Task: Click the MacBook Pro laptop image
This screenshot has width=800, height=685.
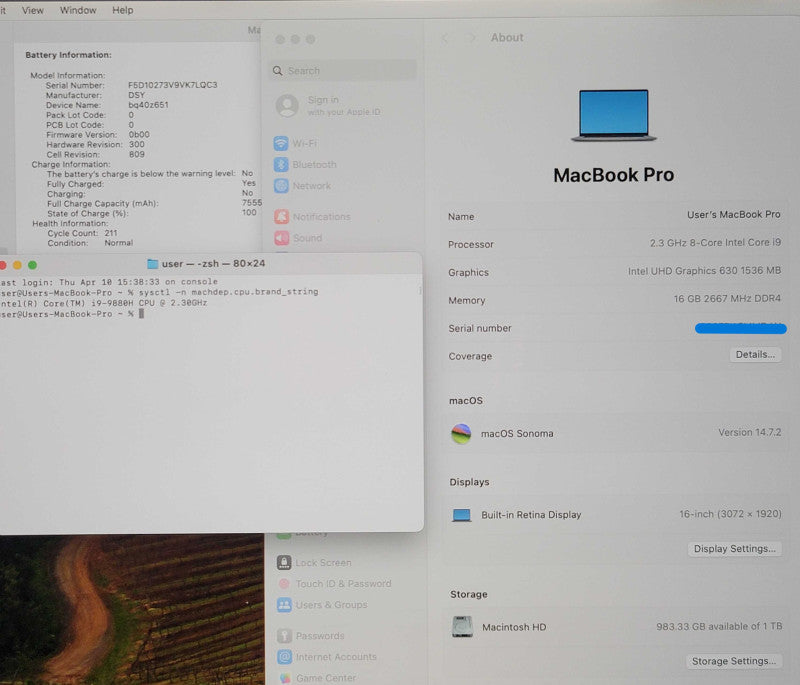Action: (x=614, y=115)
